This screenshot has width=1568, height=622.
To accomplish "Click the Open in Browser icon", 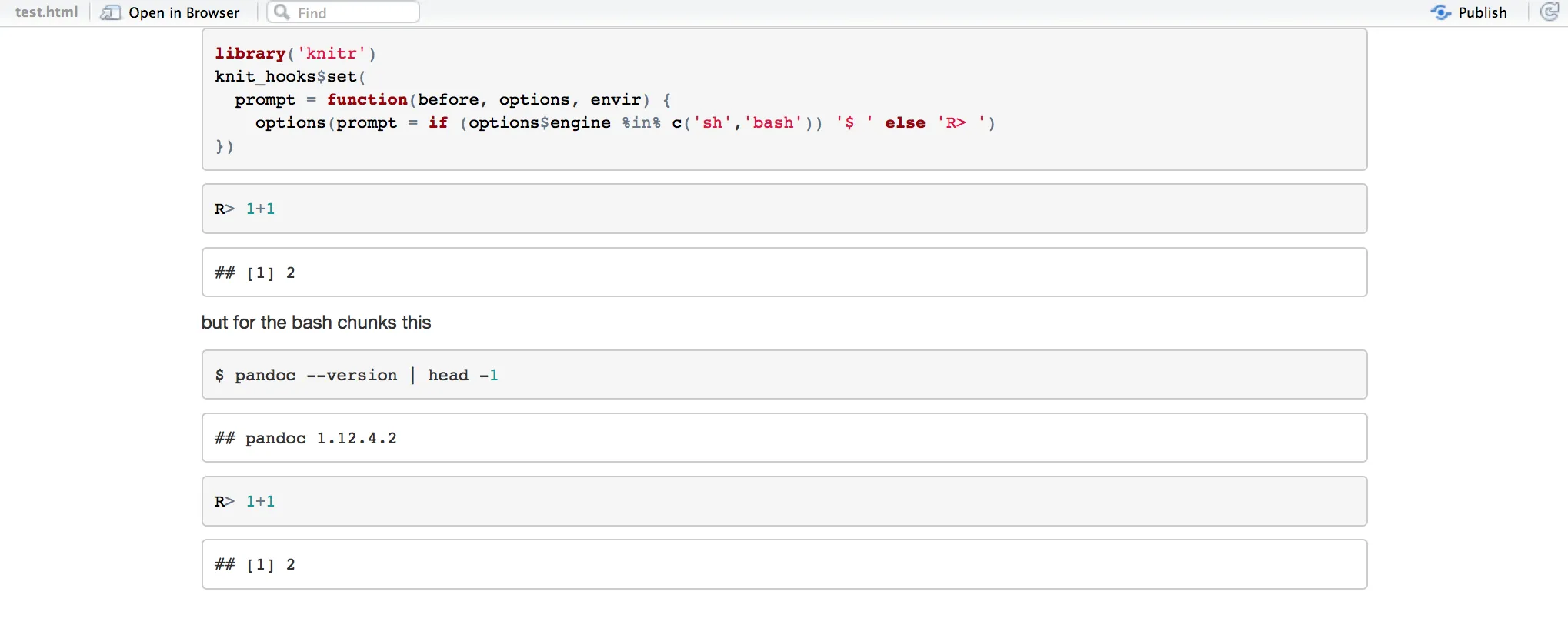I will click(x=111, y=12).
